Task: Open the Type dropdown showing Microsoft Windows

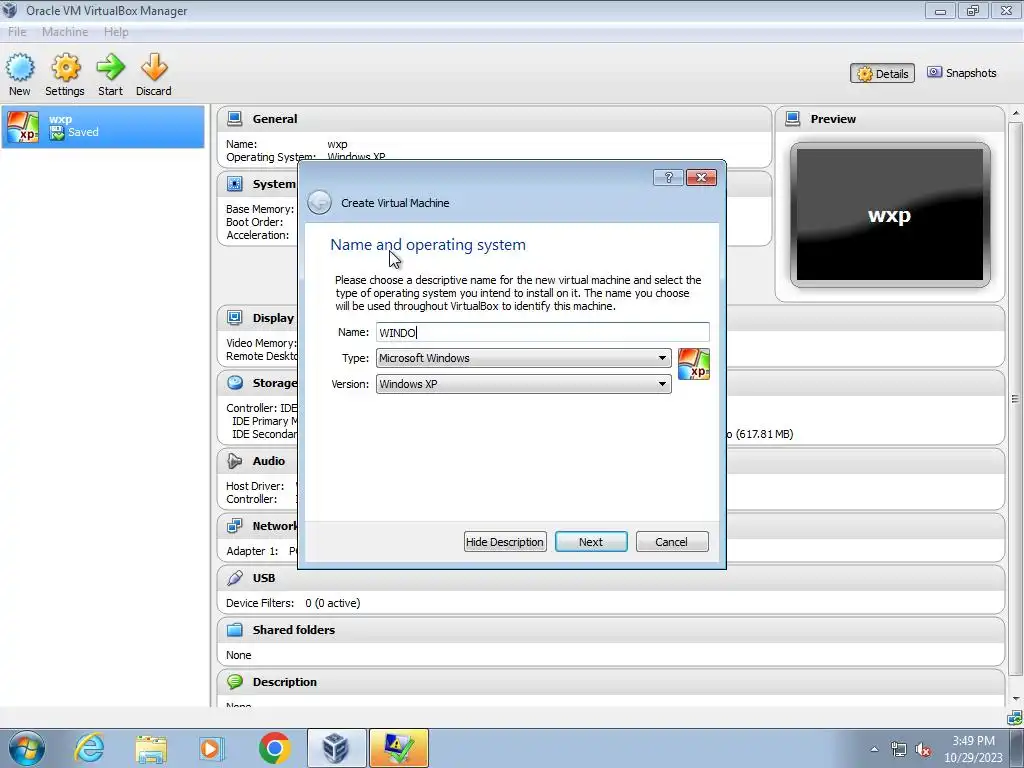Action: 523,358
